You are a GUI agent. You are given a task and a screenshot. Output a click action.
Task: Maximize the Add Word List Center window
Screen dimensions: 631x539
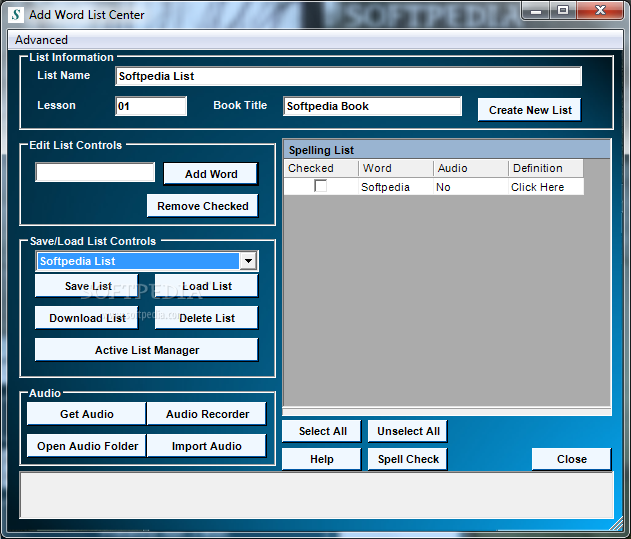563,10
